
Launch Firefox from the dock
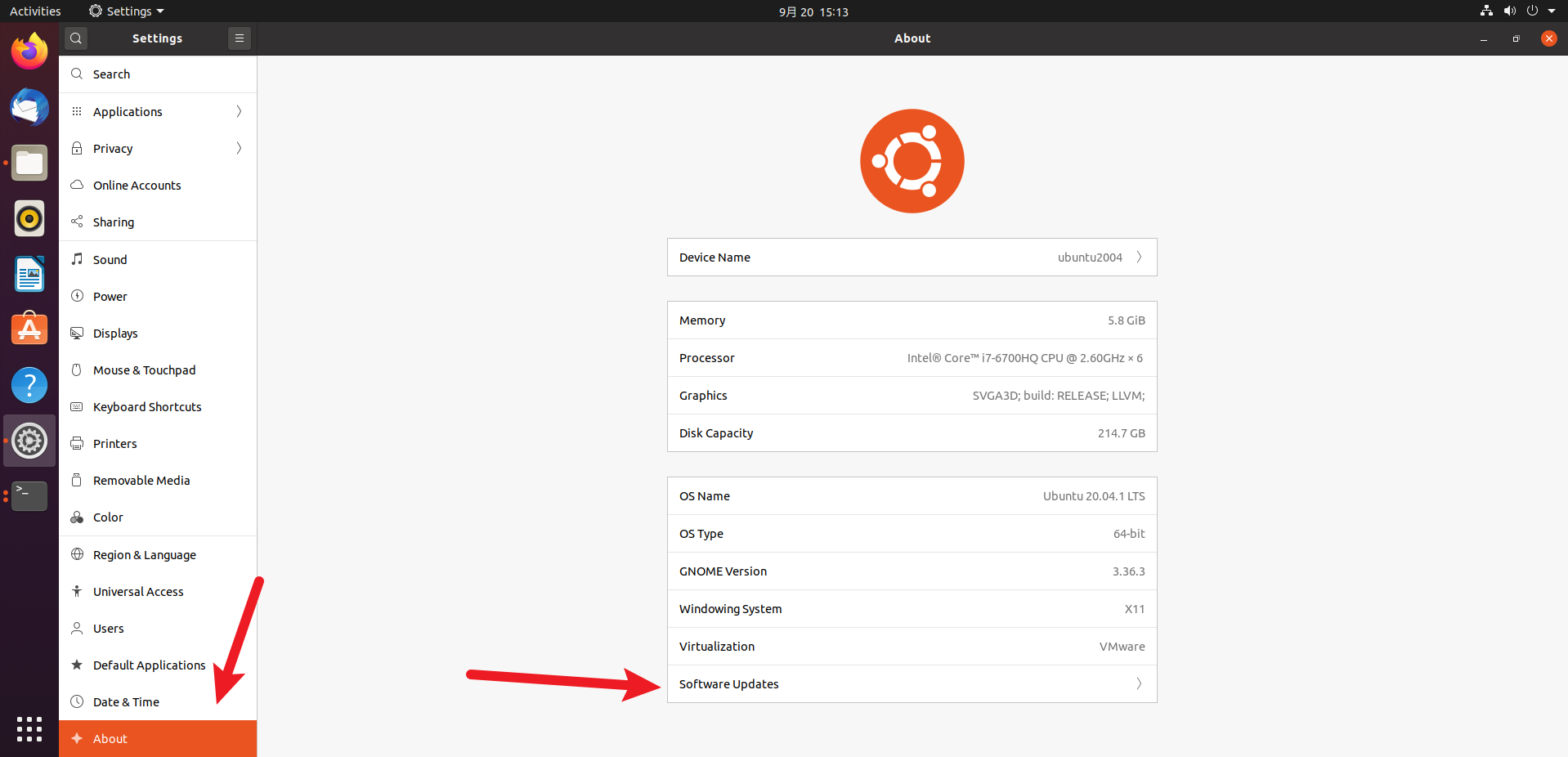pyautogui.click(x=29, y=52)
